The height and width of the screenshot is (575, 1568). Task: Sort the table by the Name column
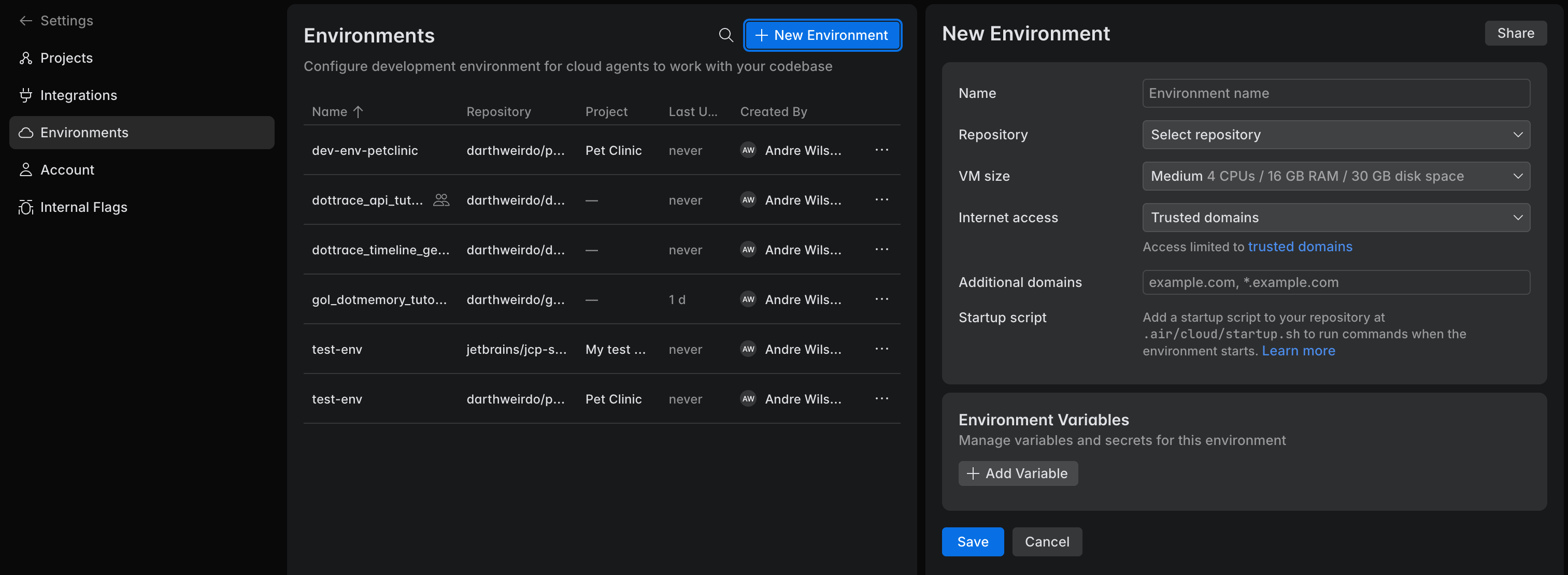coord(338,111)
